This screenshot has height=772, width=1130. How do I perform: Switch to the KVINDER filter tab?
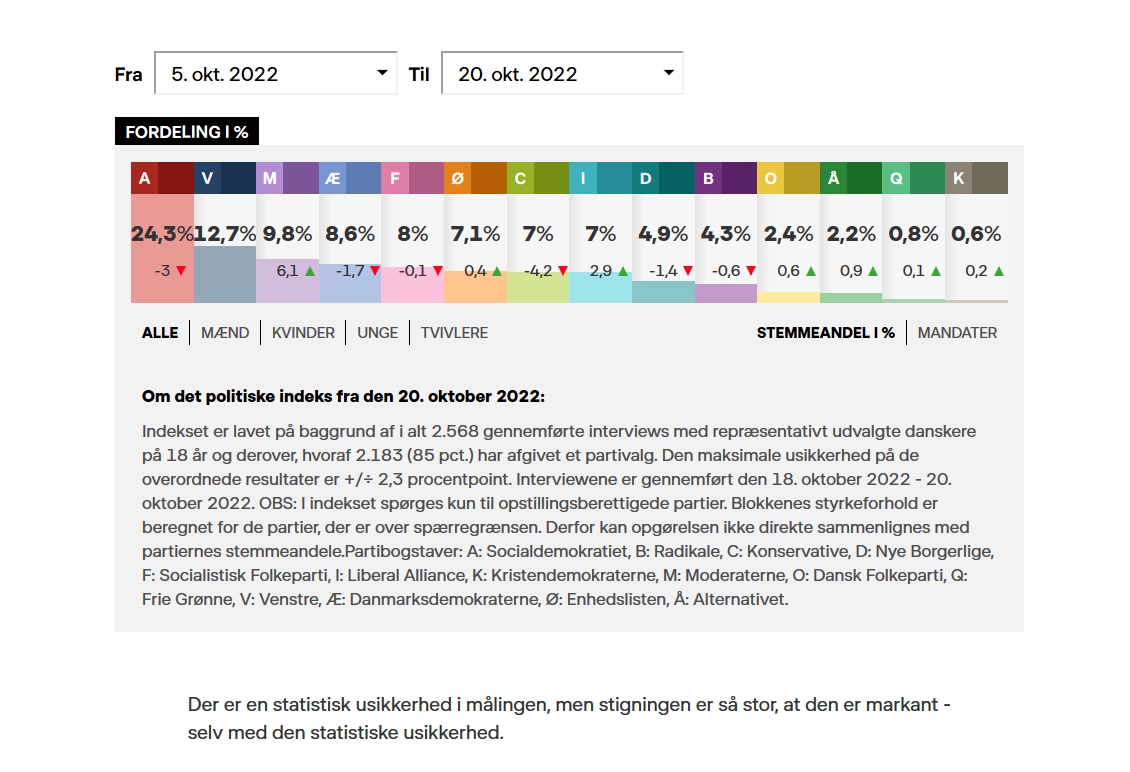pyautogui.click(x=303, y=333)
